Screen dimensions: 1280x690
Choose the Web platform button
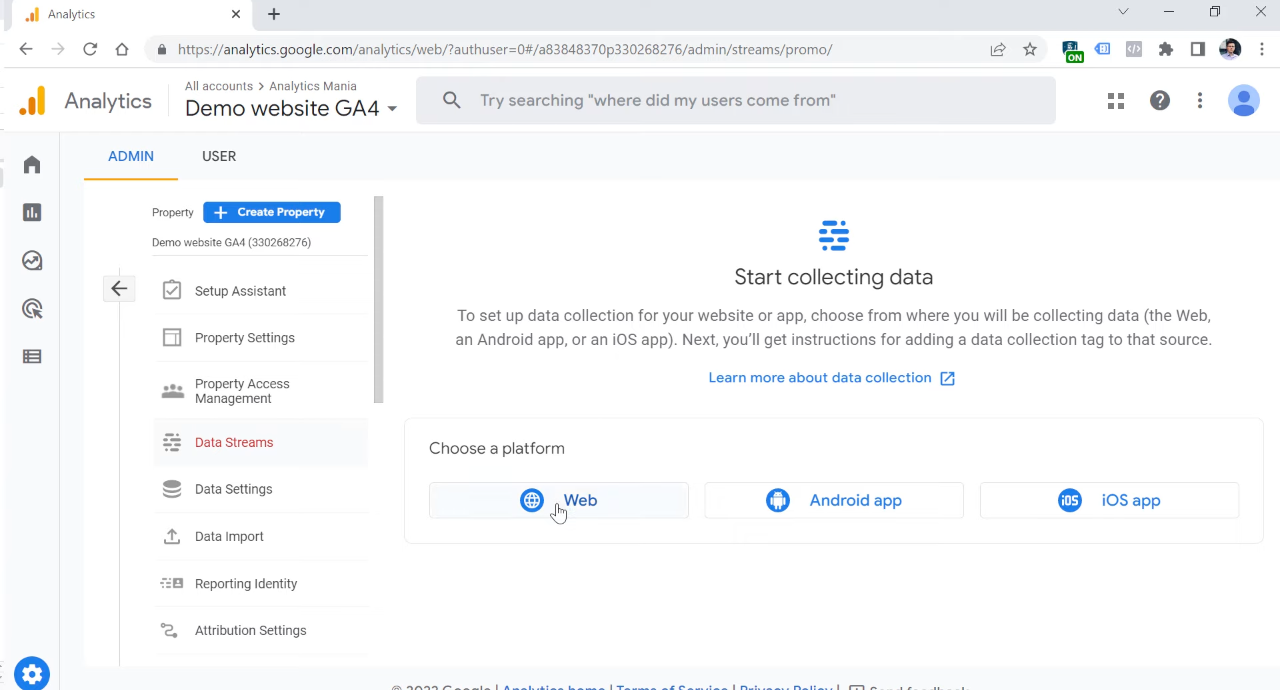pyautogui.click(x=559, y=500)
